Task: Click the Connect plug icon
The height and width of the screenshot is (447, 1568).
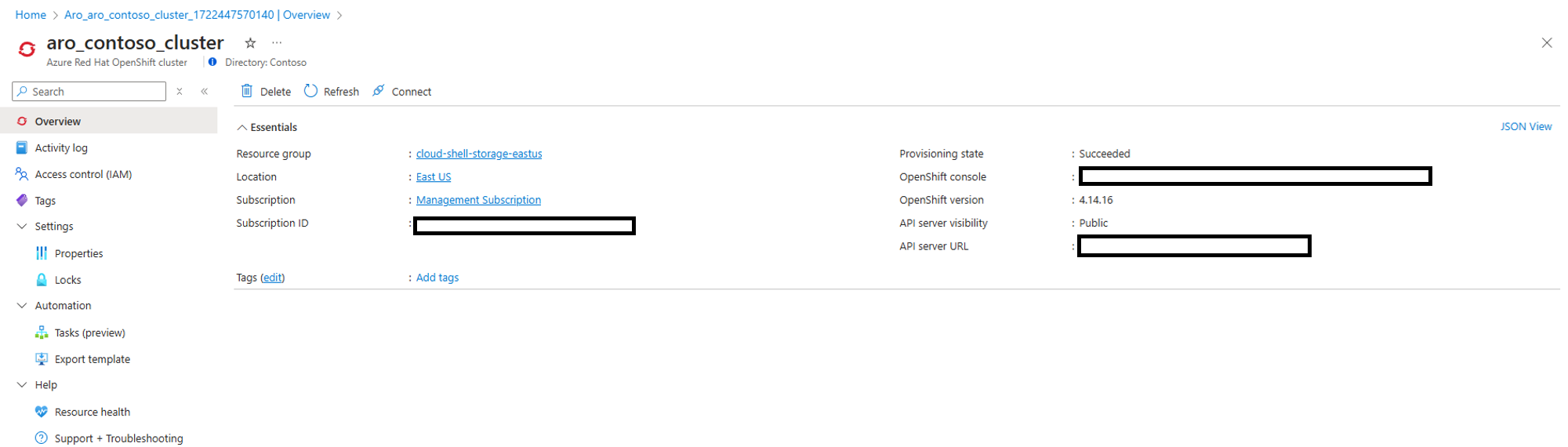Action: (x=379, y=91)
